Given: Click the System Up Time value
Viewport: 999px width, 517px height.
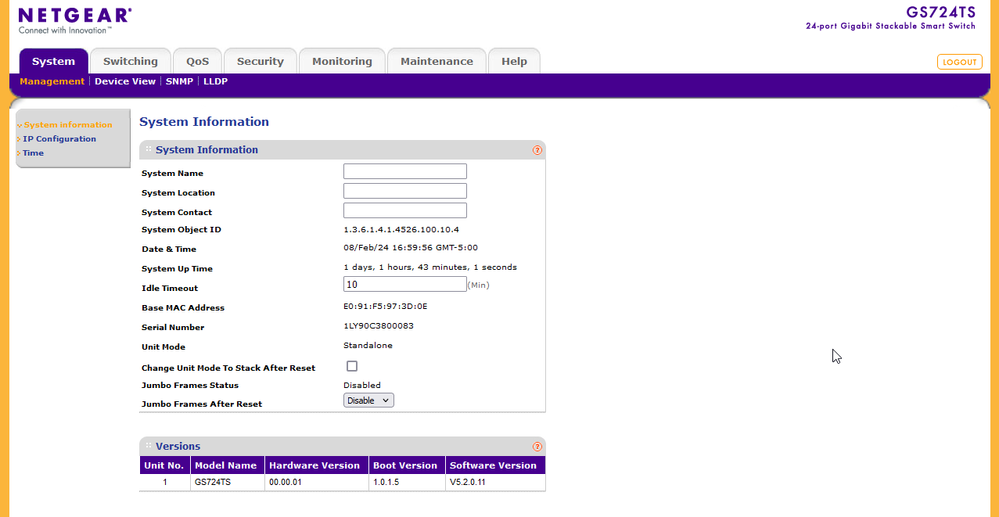Looking at the screenshot, I should [430, 267].
